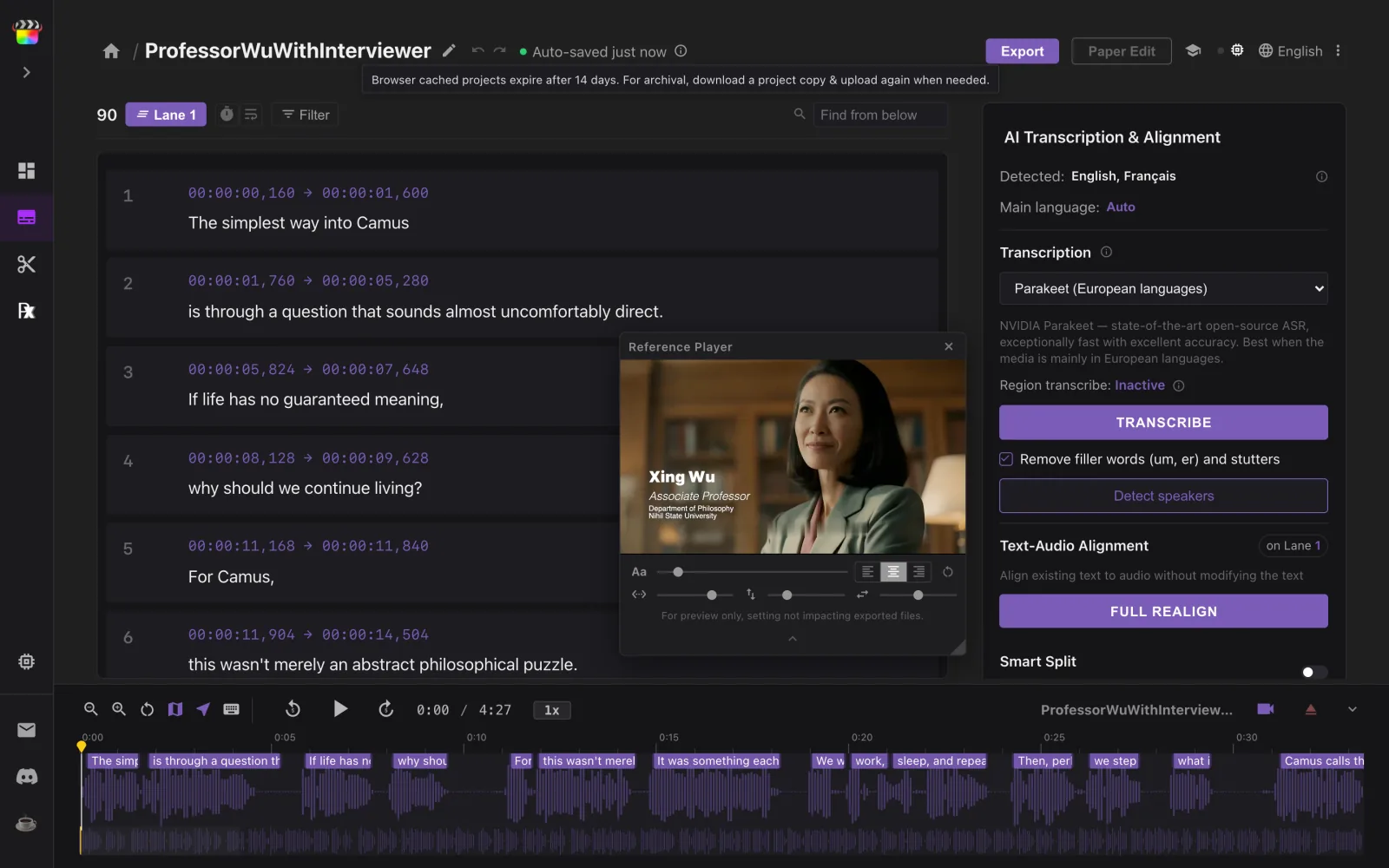Screen dimensions: 1389x868
Task: Click the stopwatch icon next to Lane 1
Action: [x=227, y=114]
